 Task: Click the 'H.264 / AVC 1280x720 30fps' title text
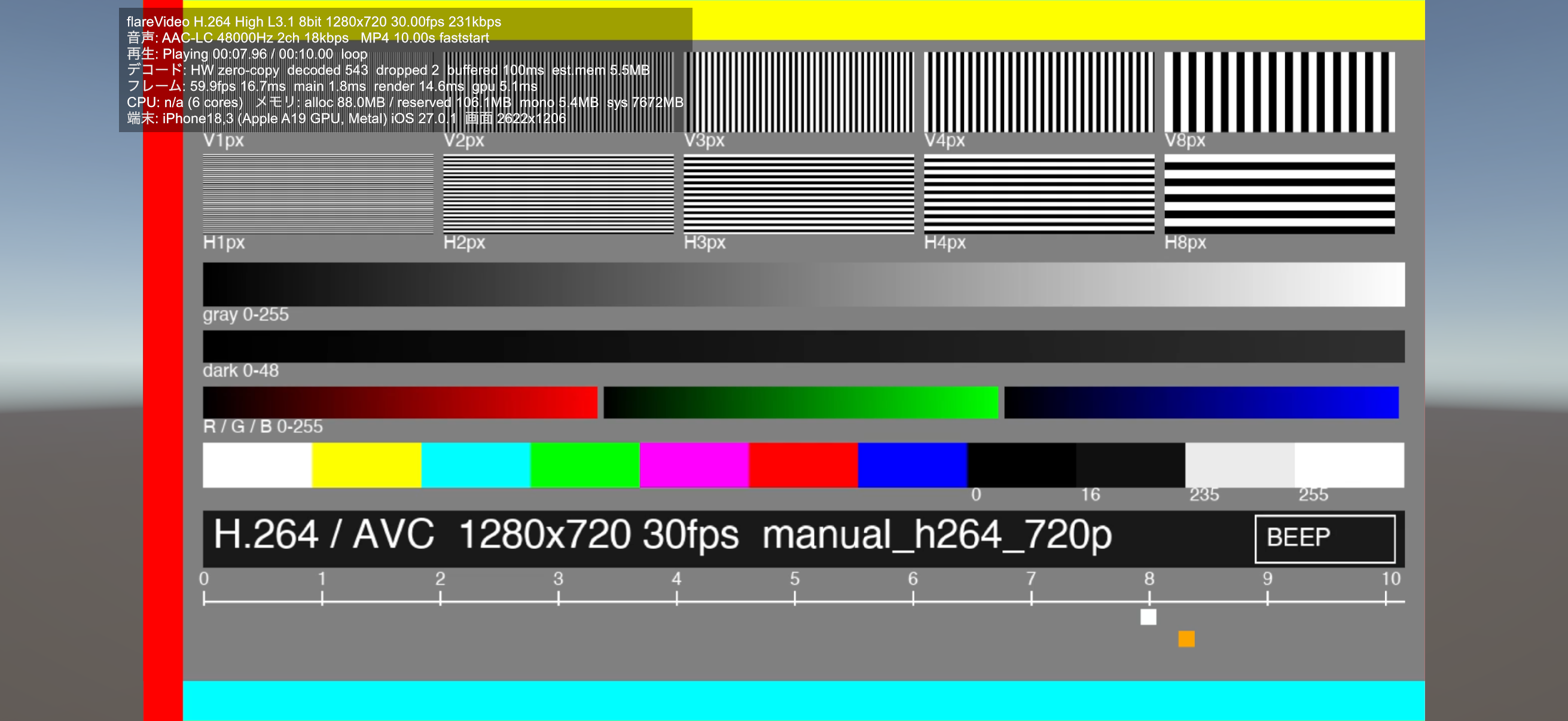tap(475, 535)
